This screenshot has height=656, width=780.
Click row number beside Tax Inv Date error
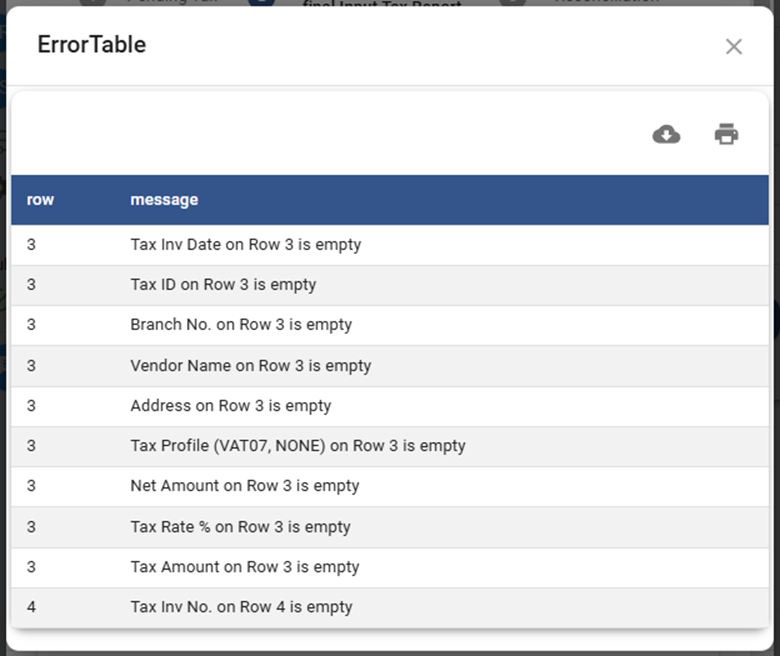[32, 245]
